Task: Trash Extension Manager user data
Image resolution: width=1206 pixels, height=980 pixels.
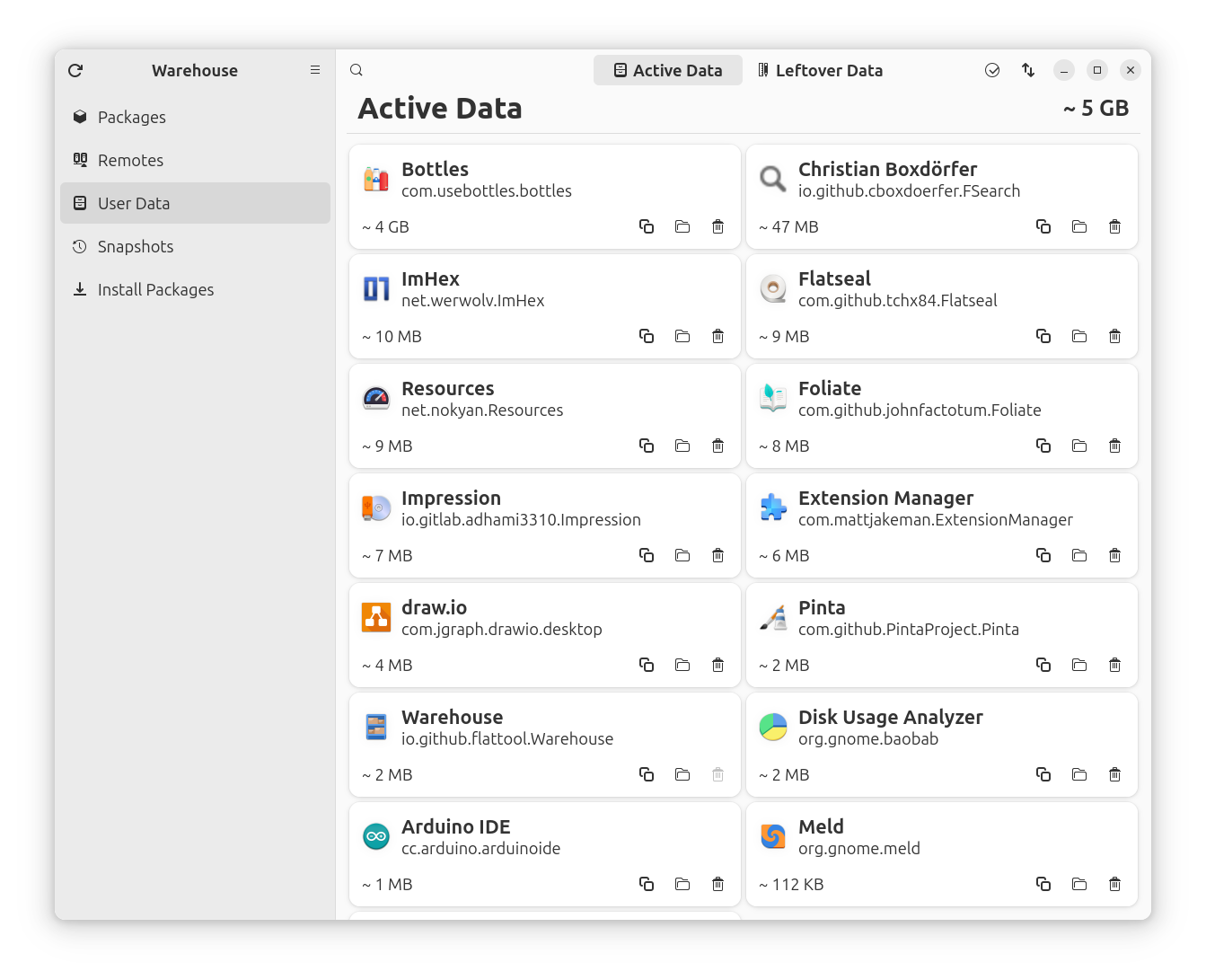Action: 1115,555
